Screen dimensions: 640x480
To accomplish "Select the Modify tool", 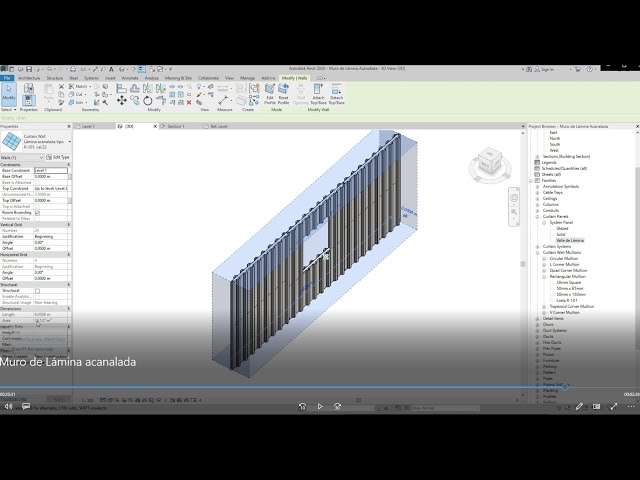I will (9, 93).
